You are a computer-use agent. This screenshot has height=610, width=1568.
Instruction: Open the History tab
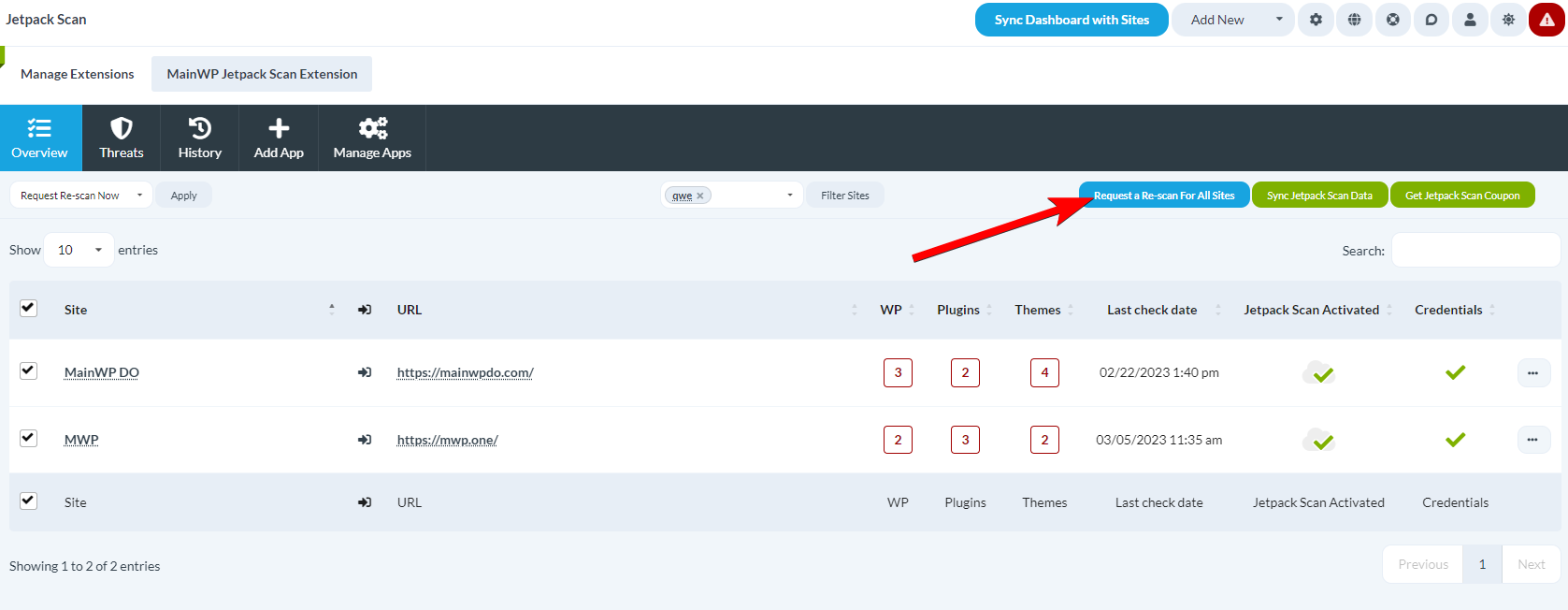coord(200,138)
